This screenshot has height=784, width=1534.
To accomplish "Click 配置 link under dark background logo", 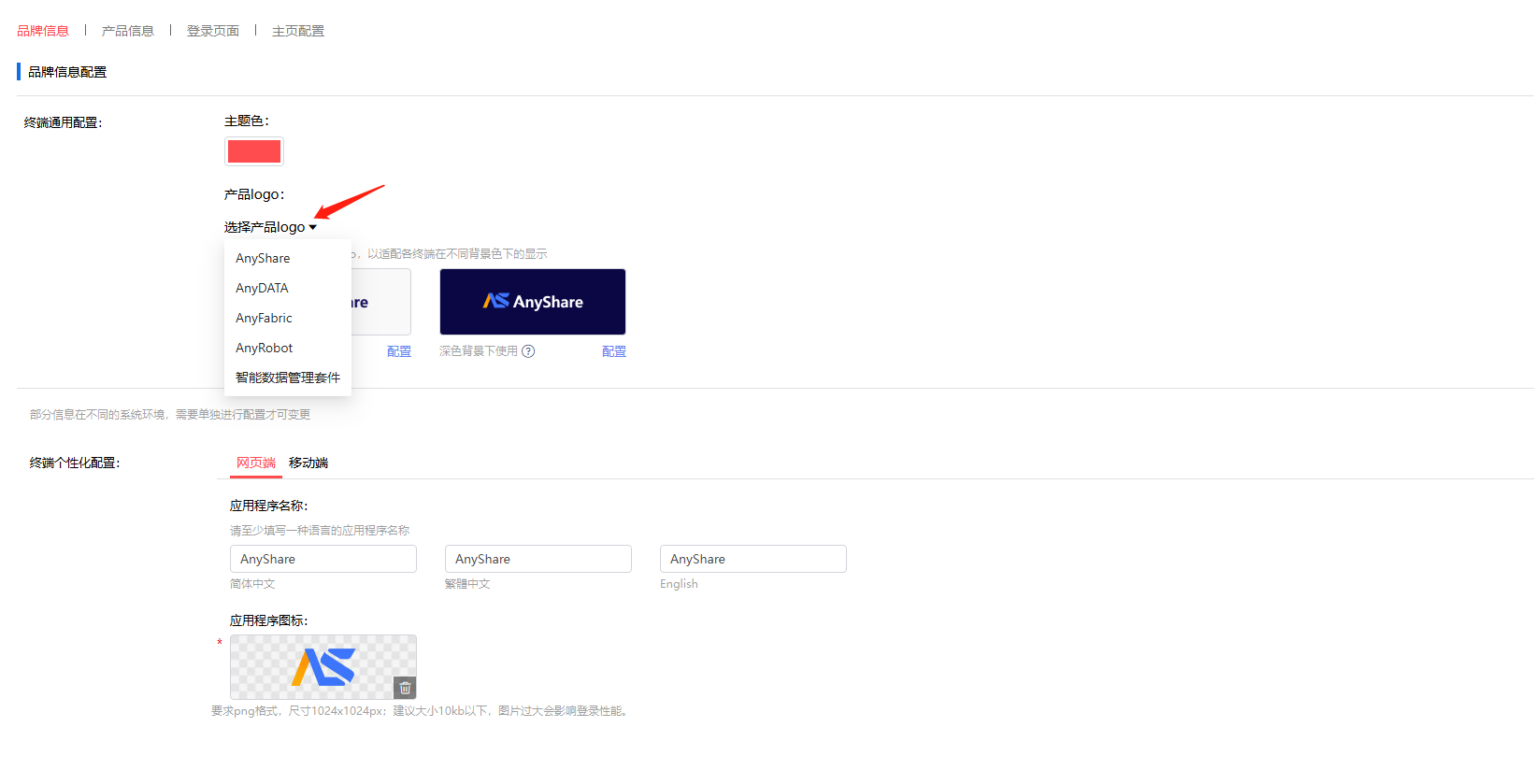I will pos(614,351).
